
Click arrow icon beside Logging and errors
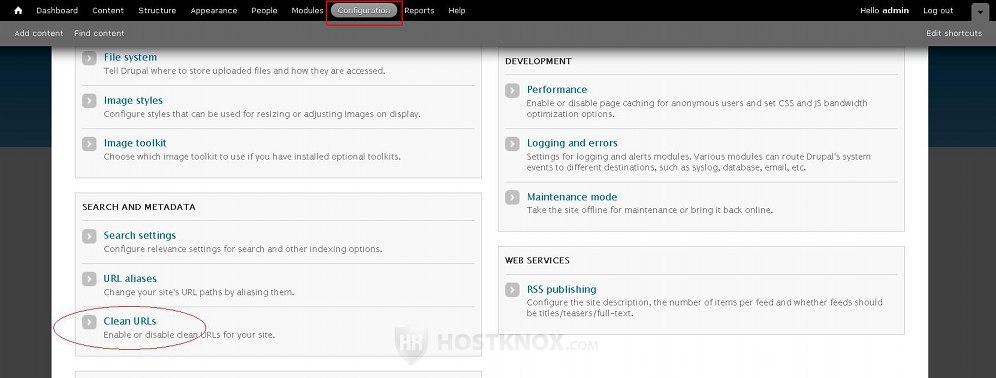coord(512,144)
